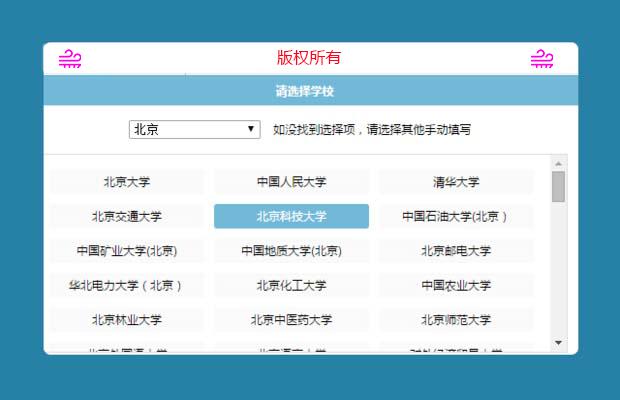
Task: Click the school list scrollbar thumb
Action: tap(558, 187)
